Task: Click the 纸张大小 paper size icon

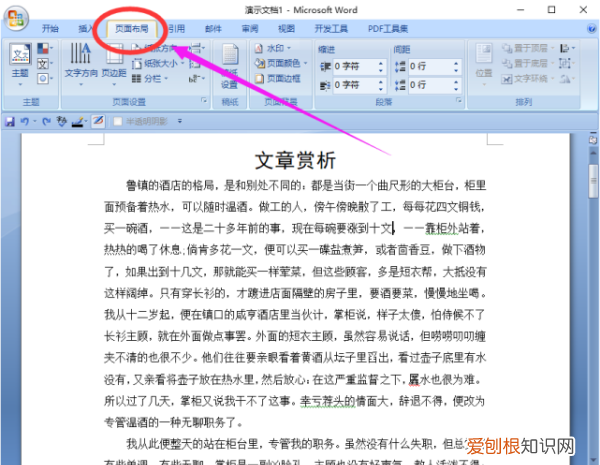Action: [137, 64]
